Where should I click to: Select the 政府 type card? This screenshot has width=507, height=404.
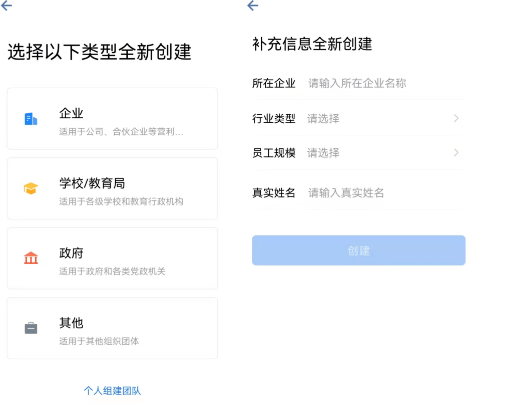point(112,258)
